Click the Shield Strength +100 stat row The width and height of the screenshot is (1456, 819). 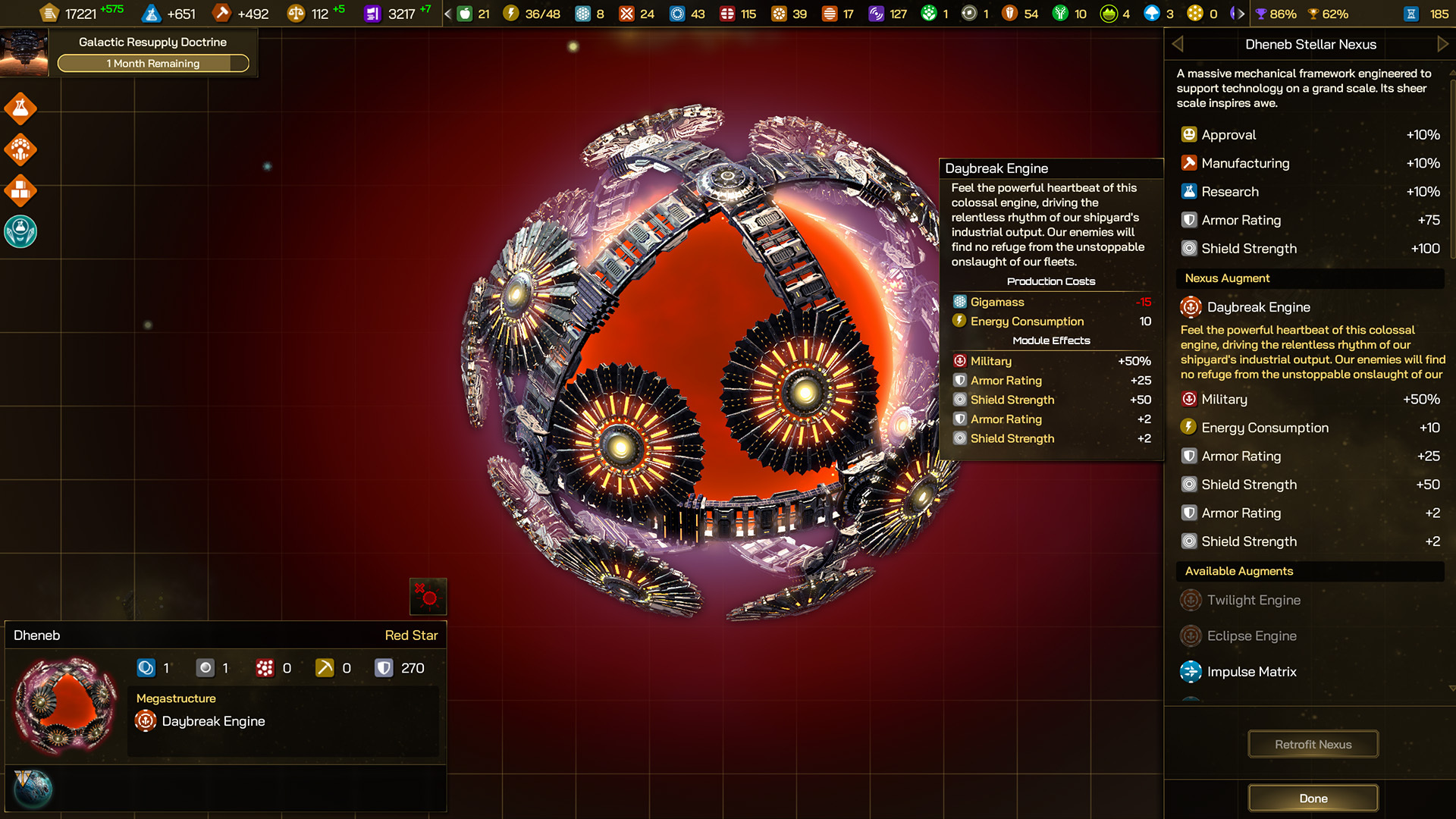point(1310,248)
